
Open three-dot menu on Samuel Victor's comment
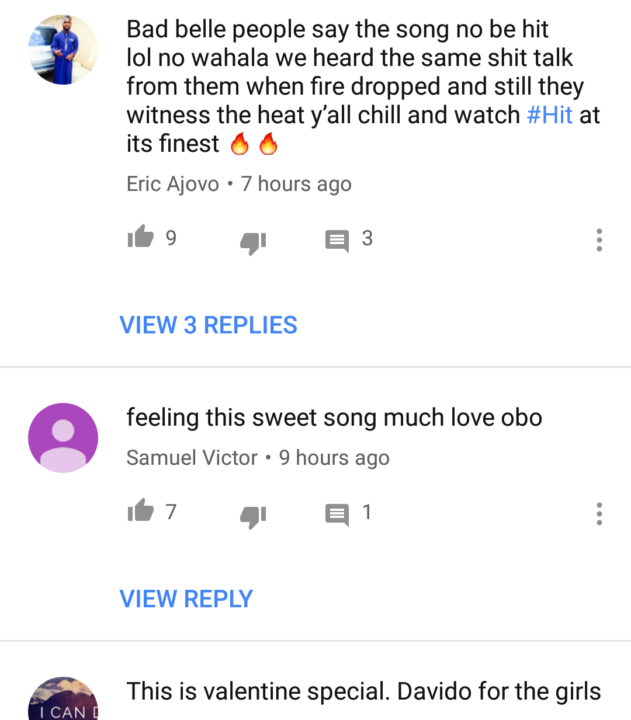click(x=599, y=513)
